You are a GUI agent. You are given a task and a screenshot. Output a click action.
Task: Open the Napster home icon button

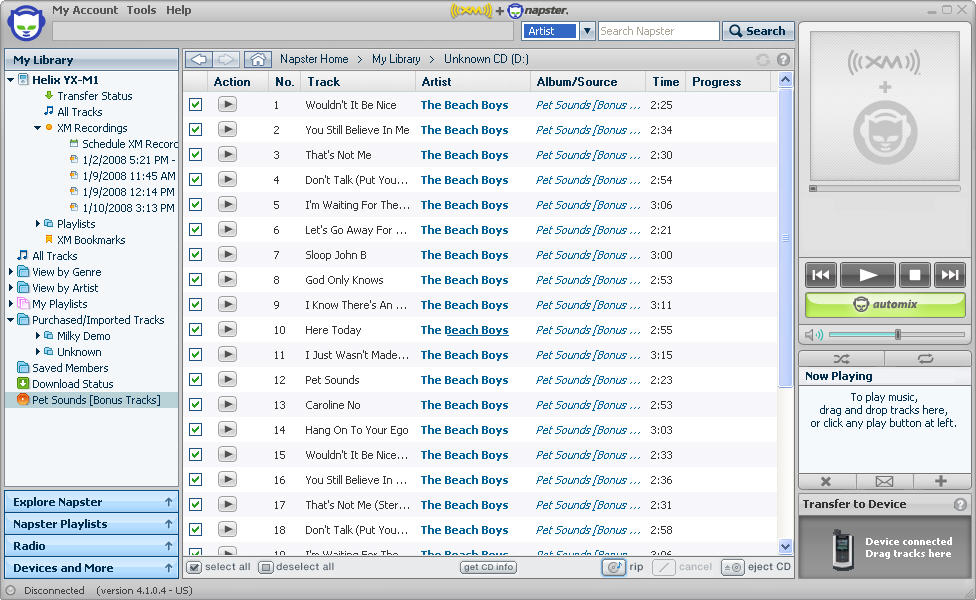coord(258,59)
